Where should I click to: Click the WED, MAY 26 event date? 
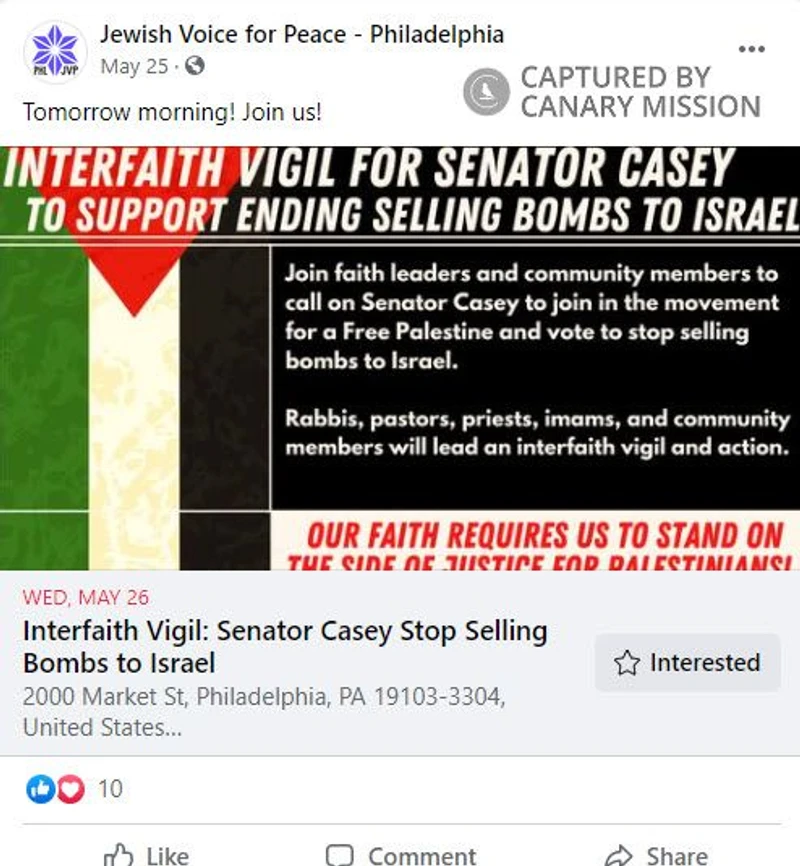(86, 598)
